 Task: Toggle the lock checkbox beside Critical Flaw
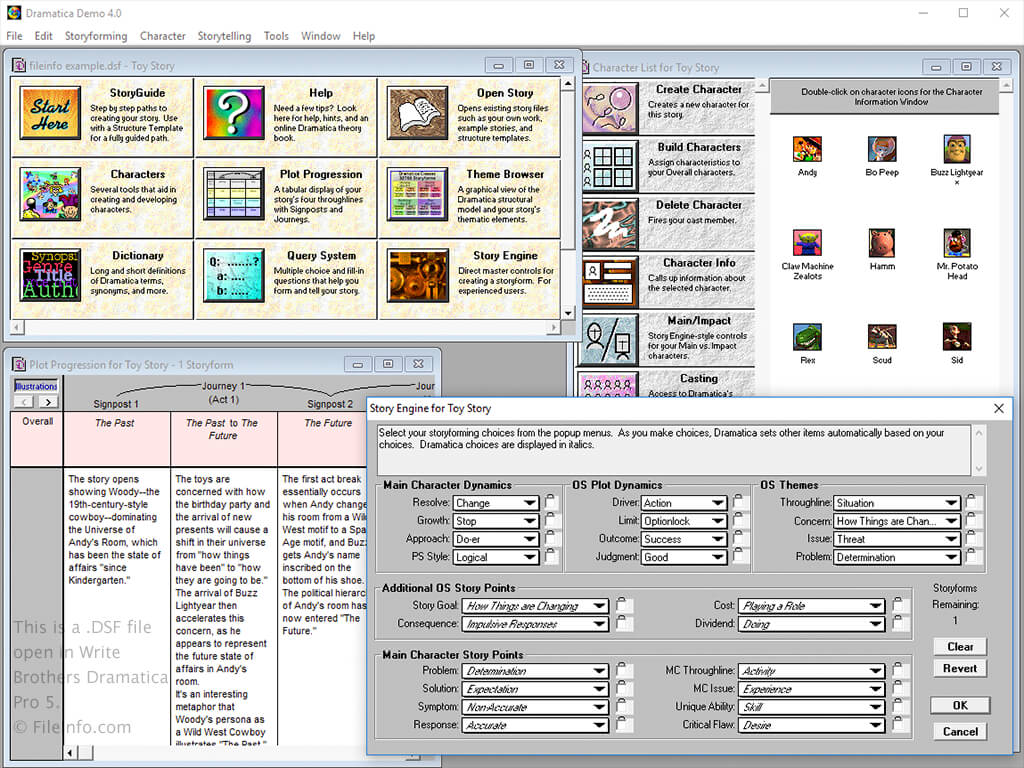click(x=899, y=725)
